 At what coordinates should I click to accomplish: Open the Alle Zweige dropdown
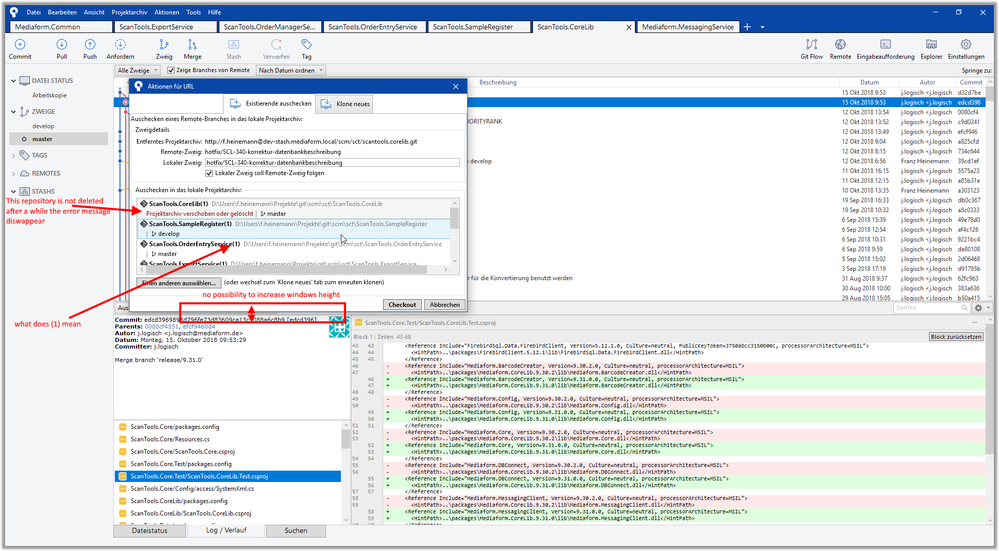138,70
